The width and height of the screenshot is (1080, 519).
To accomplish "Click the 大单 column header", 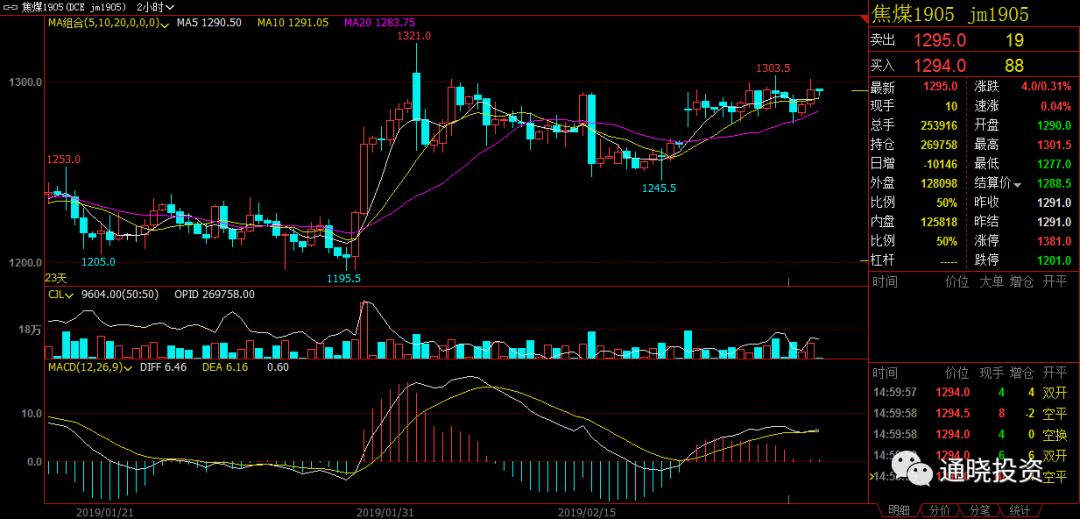I will pyautogui.click(x=992, y=282).
